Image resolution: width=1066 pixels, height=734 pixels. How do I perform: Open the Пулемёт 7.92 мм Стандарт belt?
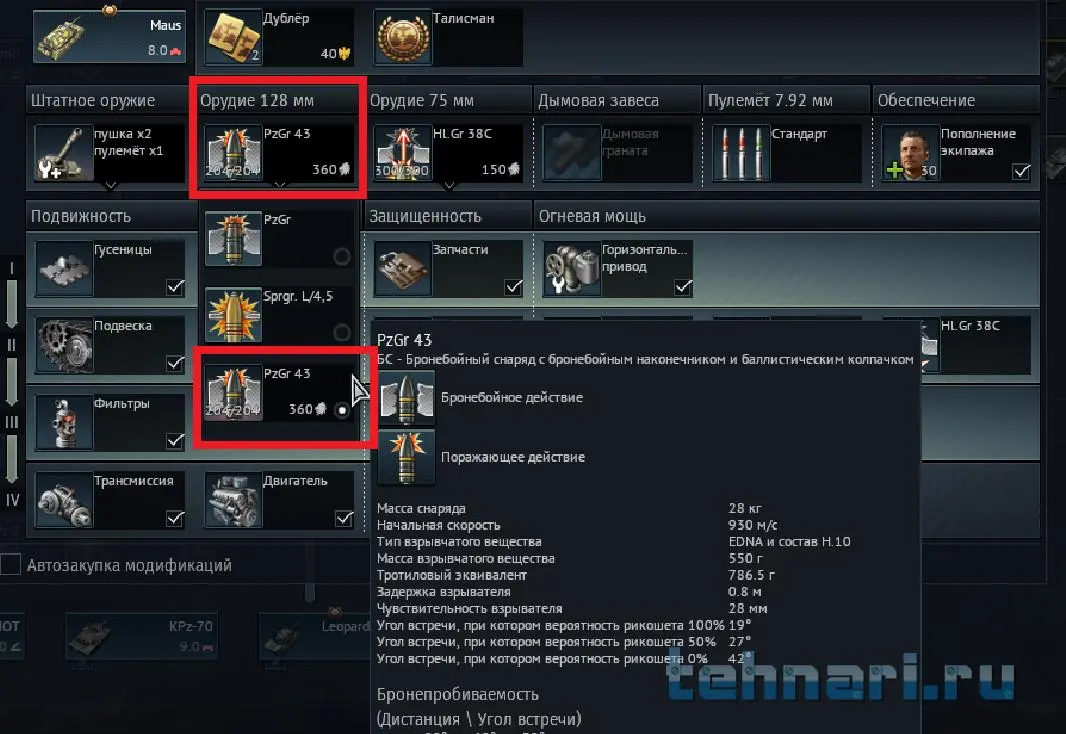(786, 152)
